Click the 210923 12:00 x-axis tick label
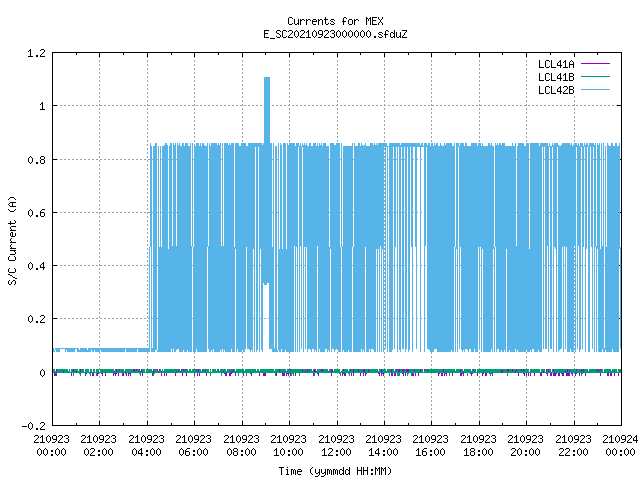This screenshot has height=480, width=640. tap(336, 445)
